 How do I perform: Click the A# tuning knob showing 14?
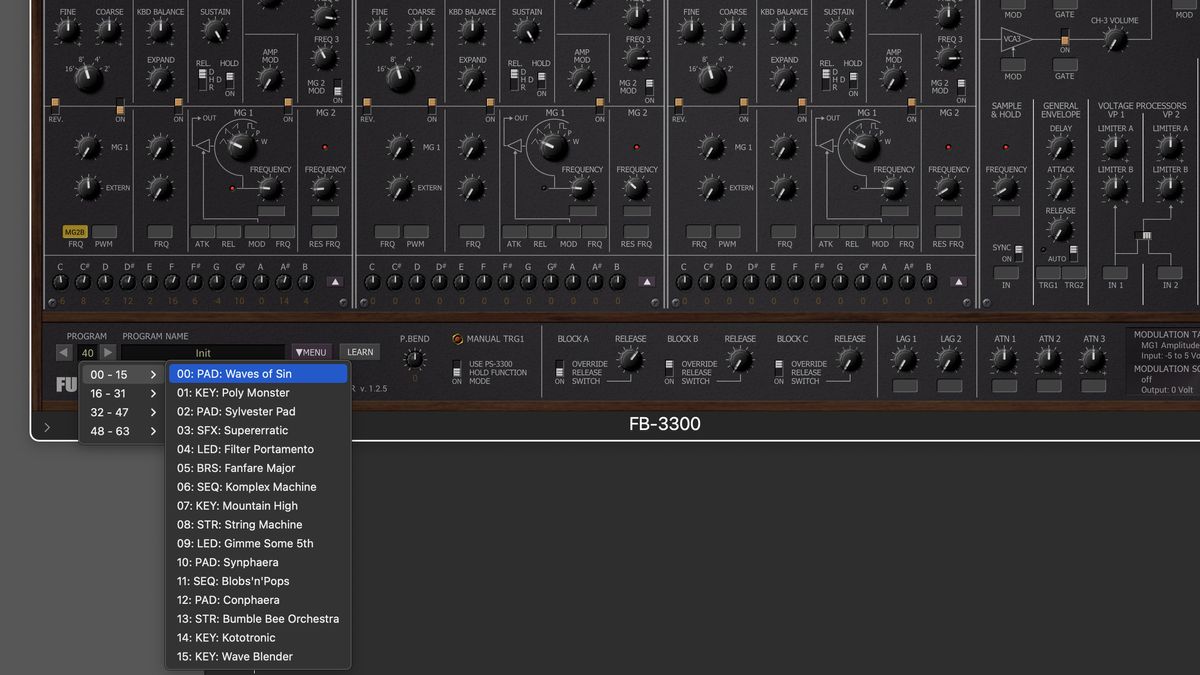[283, 282]
